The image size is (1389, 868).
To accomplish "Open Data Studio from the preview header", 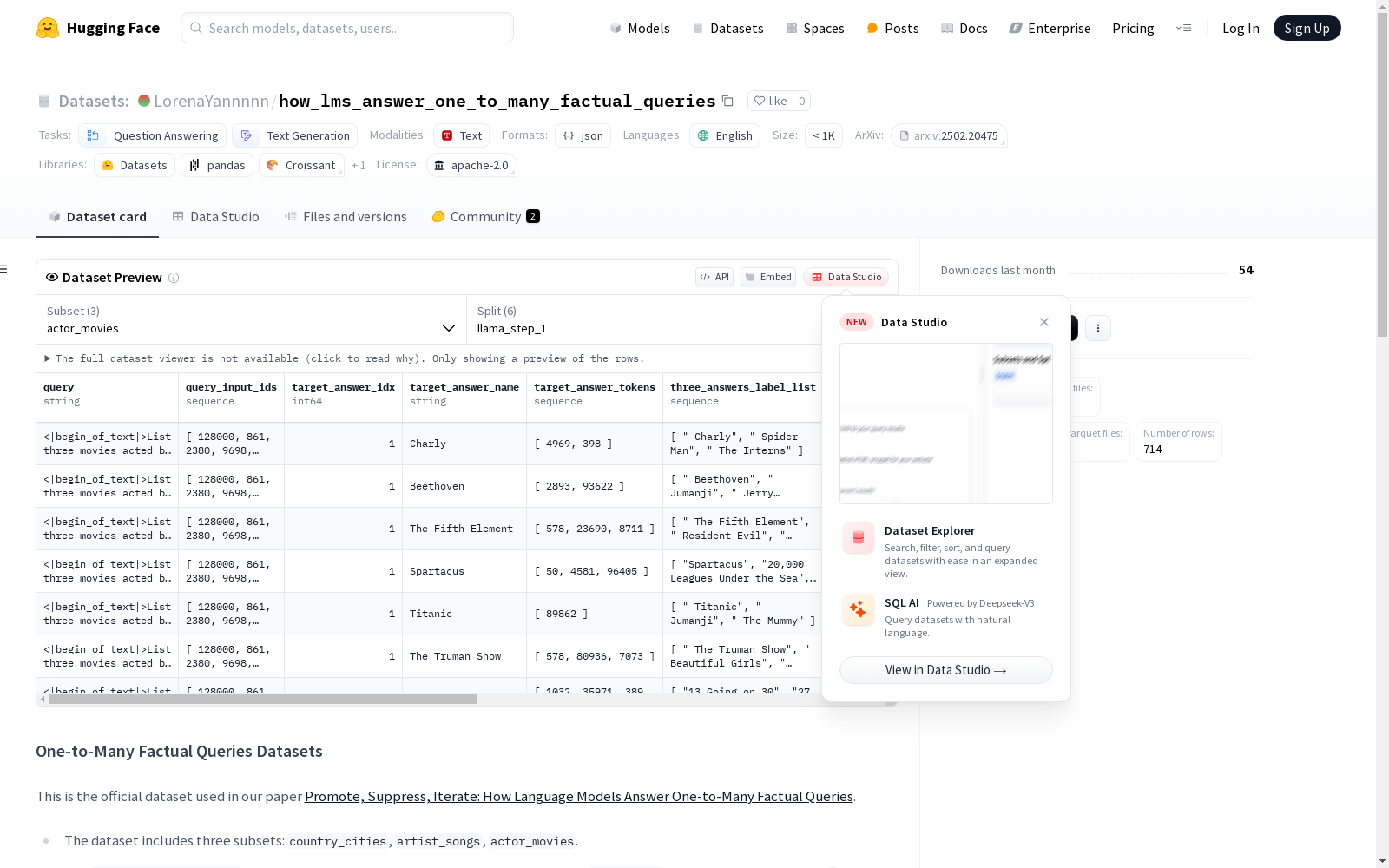I will [846, 277].
